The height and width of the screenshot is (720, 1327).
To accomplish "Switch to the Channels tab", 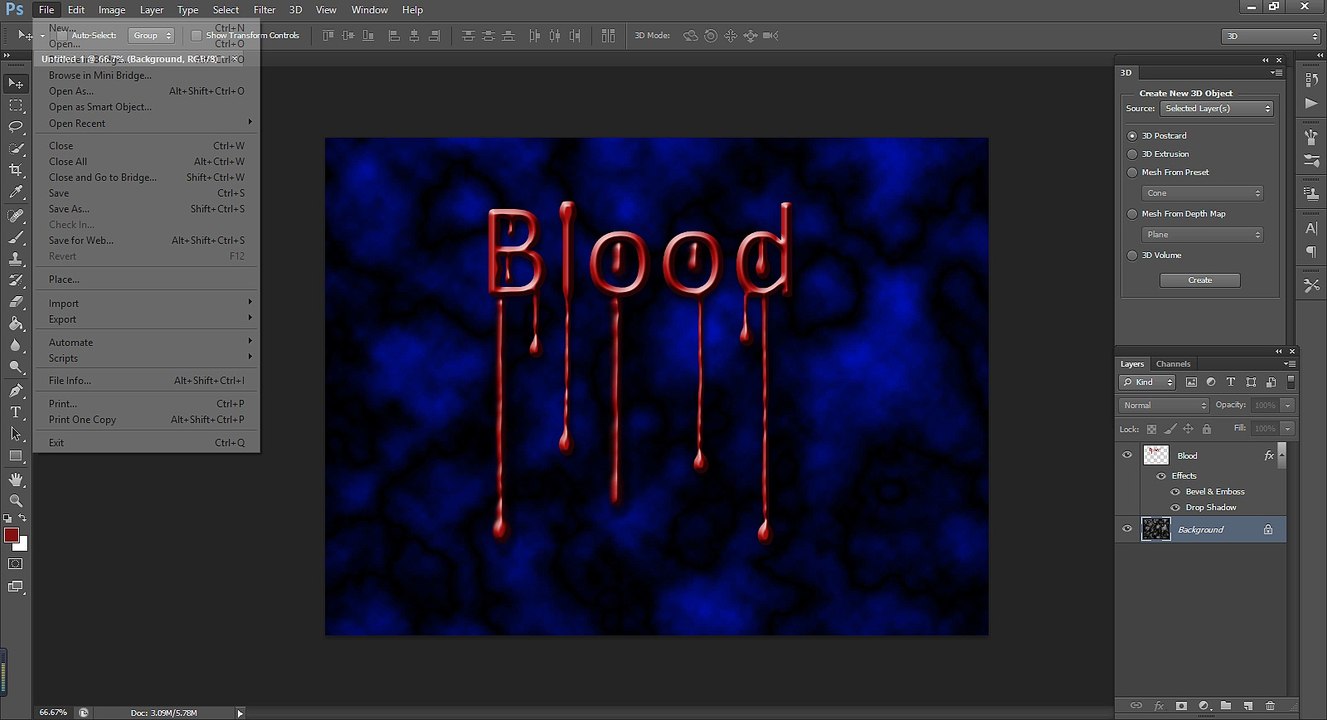I will tap(1173, 364).
